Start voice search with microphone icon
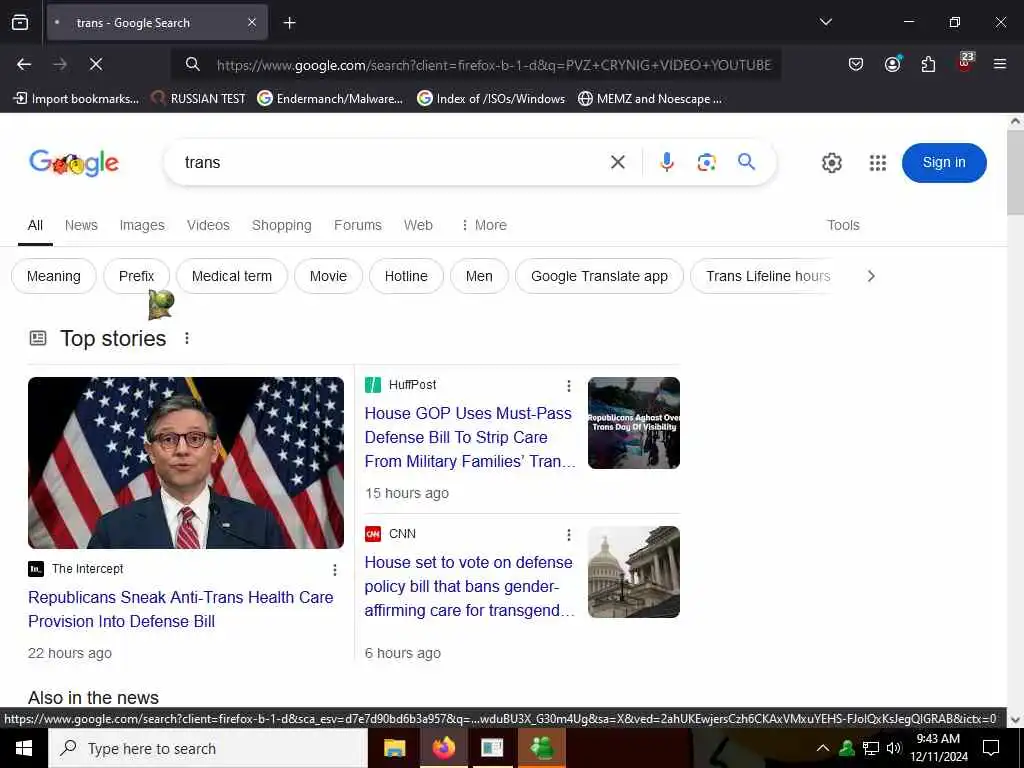Image resolution: width=1024 pixels, height=768 pixels. click(666, 162)
